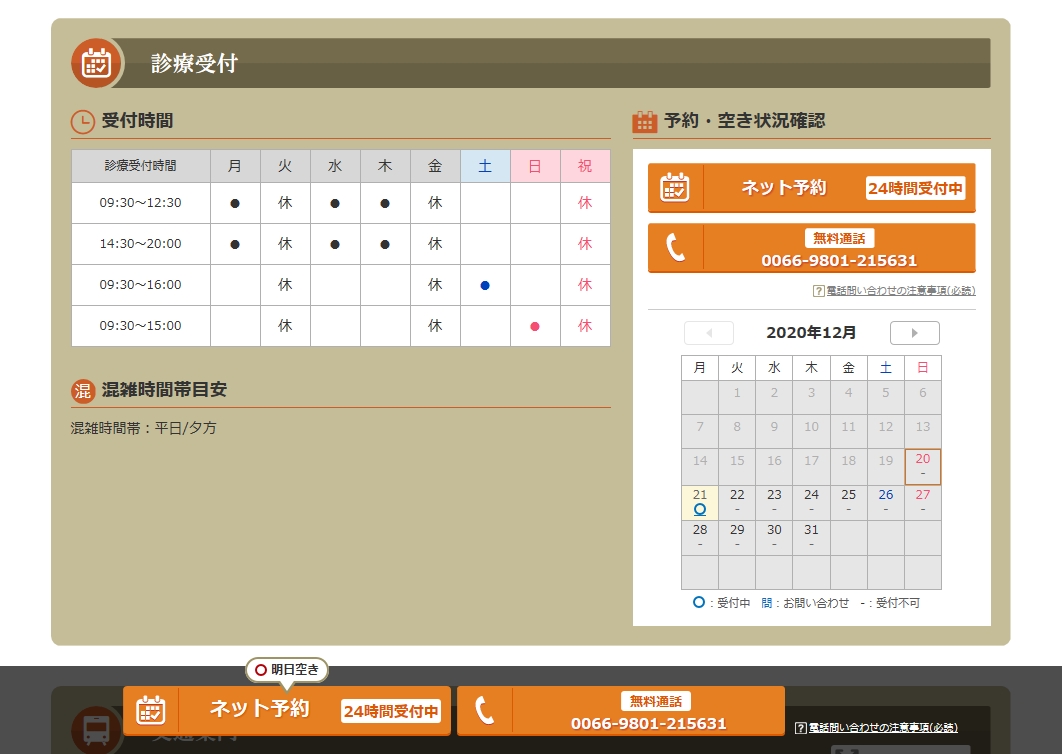1062x754 pixels.
Task: Open bottom bar 電話問い合わせの注意事項 link
Action: (882, 728)
